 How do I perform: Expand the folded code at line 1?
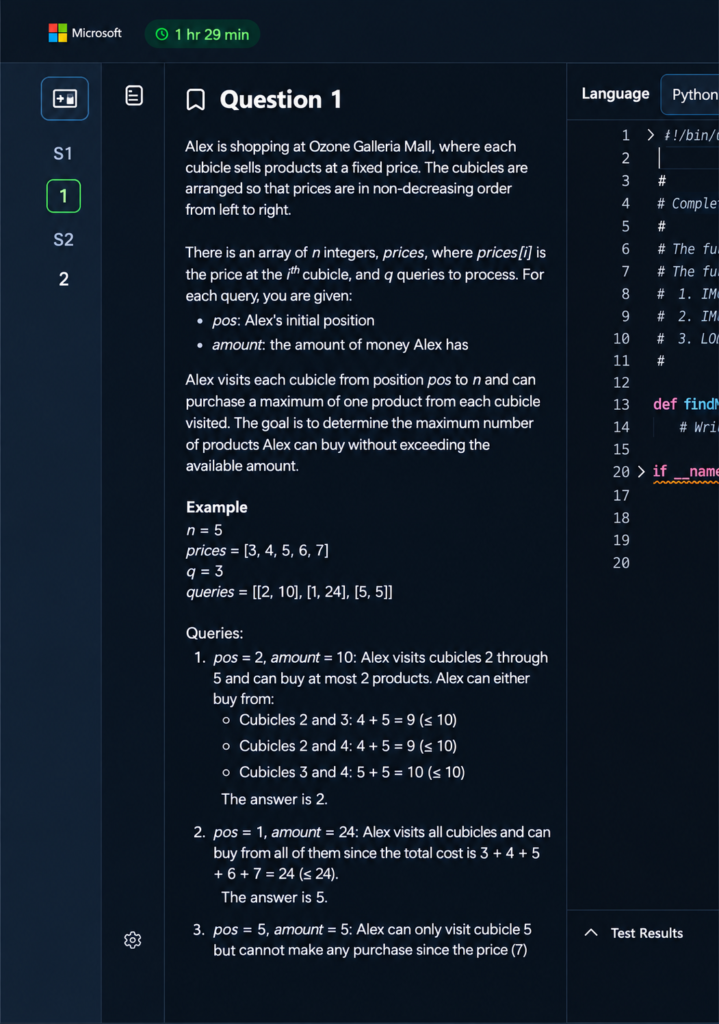650,135
